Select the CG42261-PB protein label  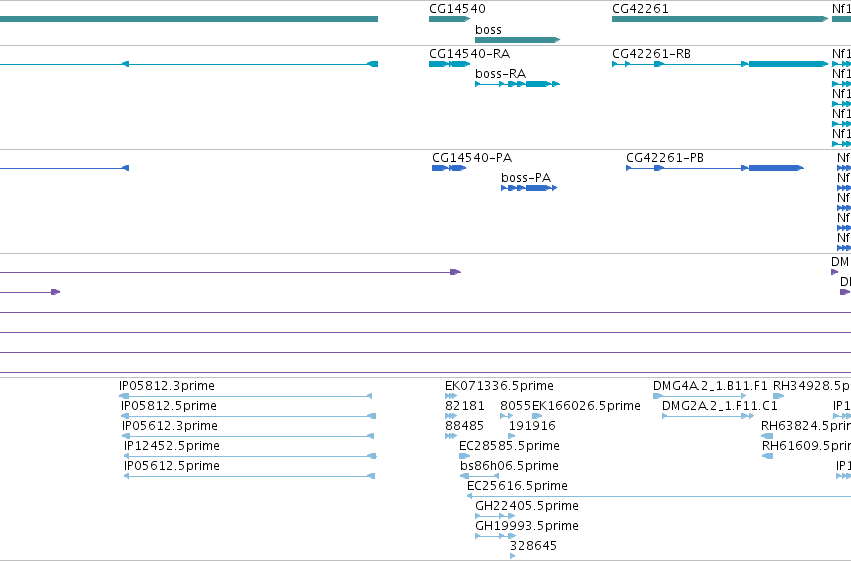(x=665, y=158)
